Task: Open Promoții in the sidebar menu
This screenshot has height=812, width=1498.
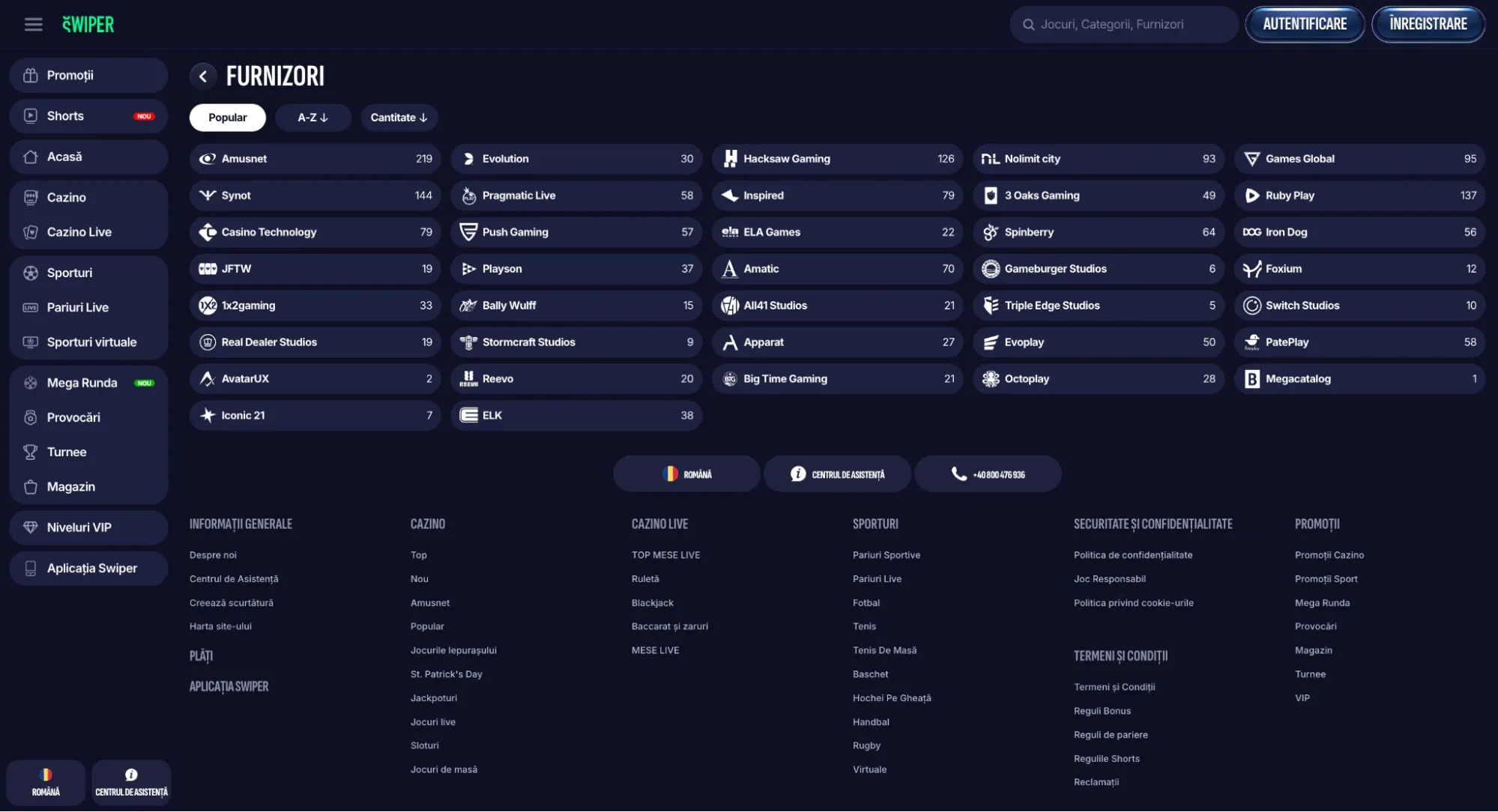Action: 70,75
